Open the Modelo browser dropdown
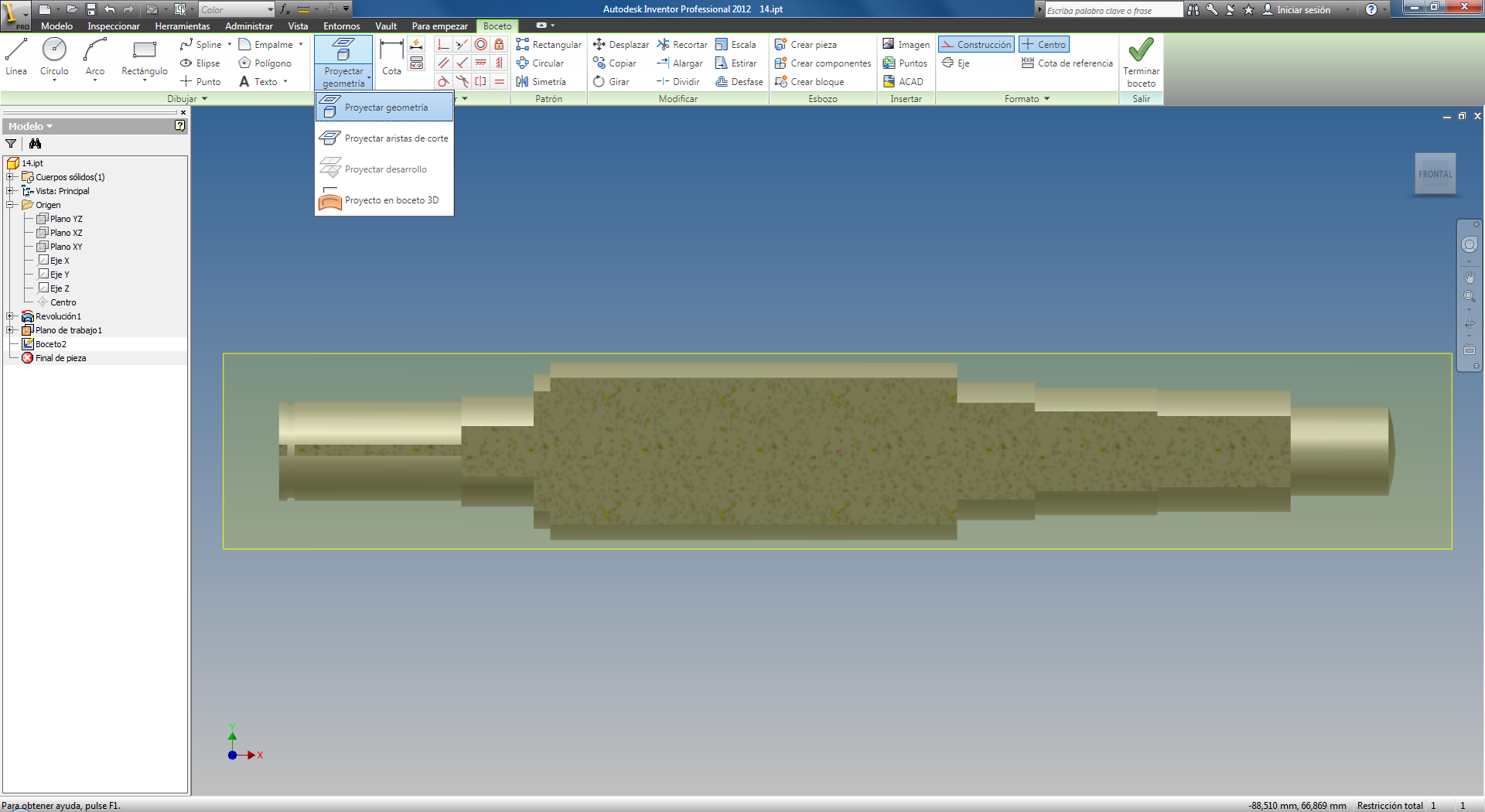 (x=31, y=126)
